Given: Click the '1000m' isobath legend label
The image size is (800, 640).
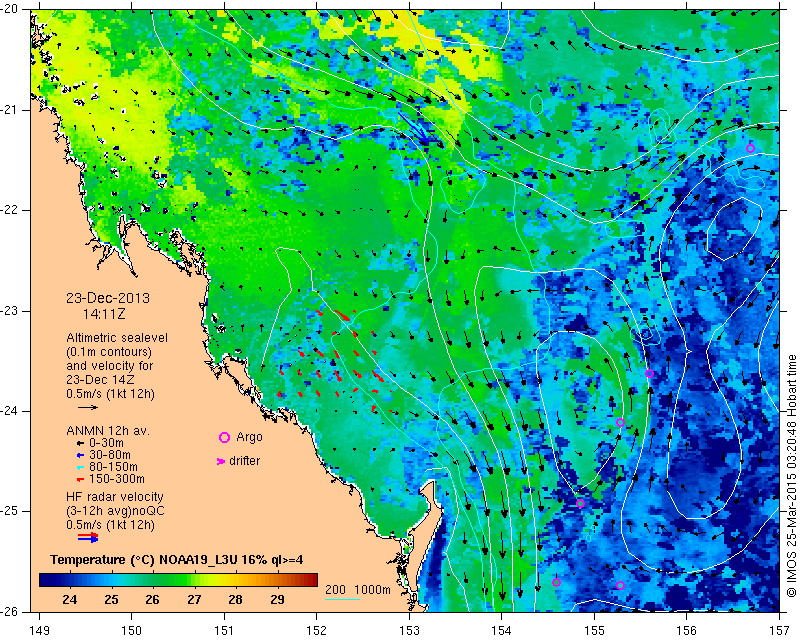Looking at the screenshot, I should point(372,590).
